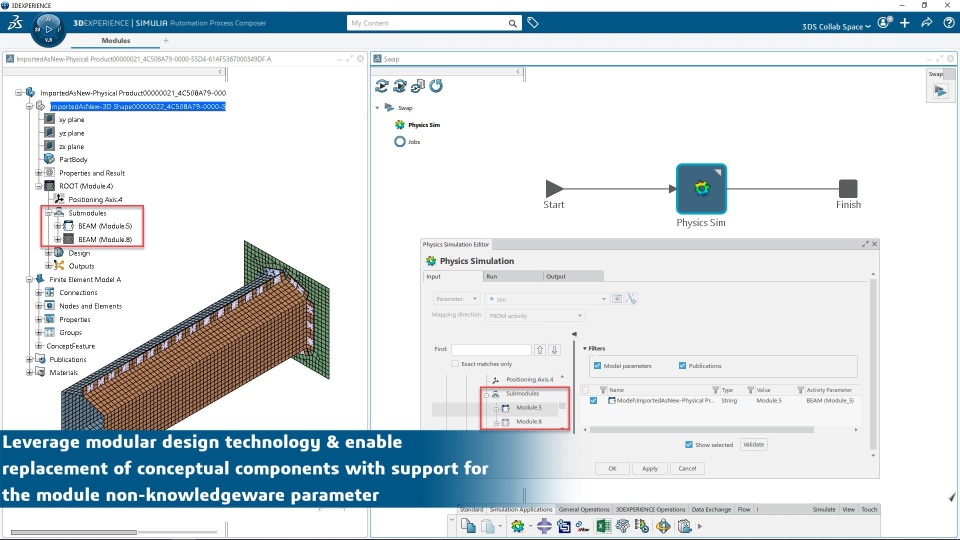Click the Value column filter icon
The width and height of the screenshot is (960, 540).
click(x=751, y=390)
